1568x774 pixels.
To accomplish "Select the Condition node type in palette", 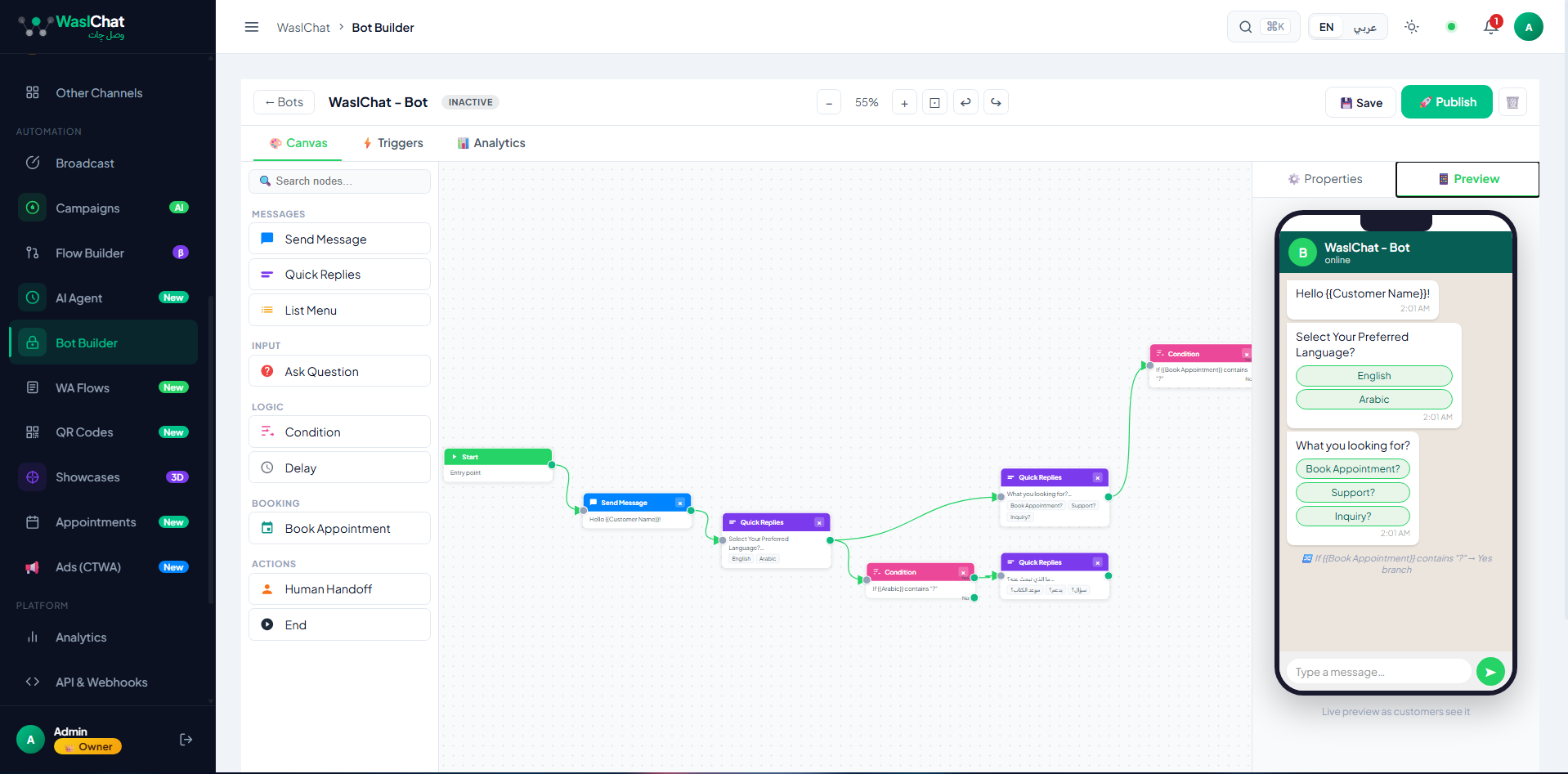I will 339,432.
